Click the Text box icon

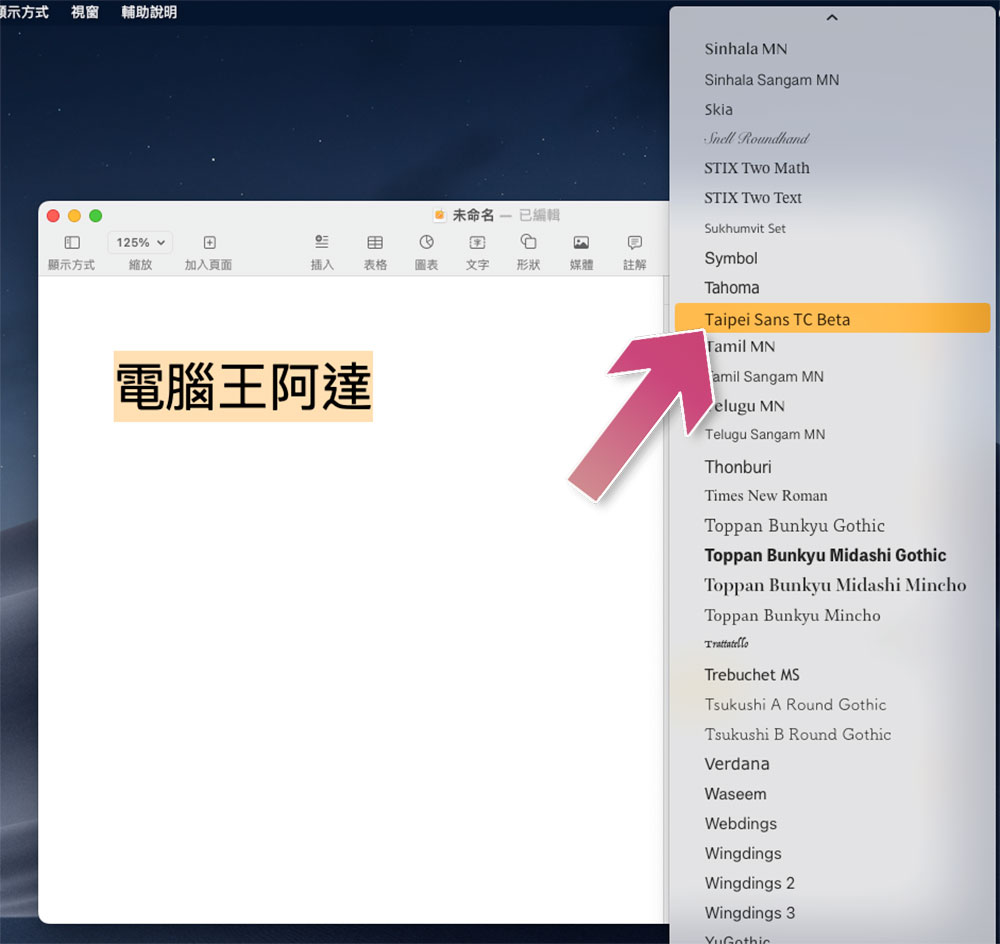click(477, 242)
